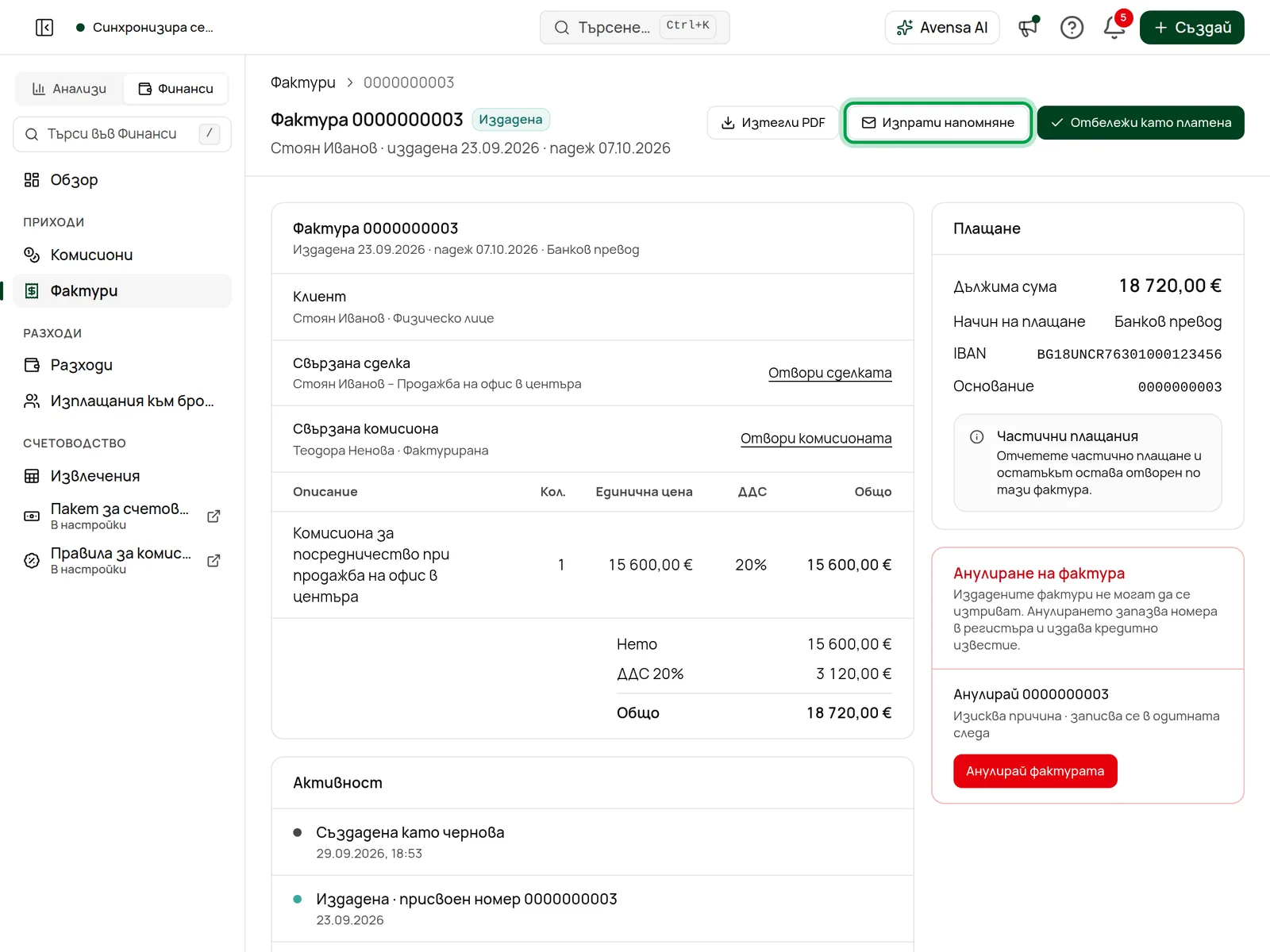Viewport: 1270px width, 952px height.
Task: Click the ДДС 20% total row value 3 120,00 €
Action: coord(853,674)
